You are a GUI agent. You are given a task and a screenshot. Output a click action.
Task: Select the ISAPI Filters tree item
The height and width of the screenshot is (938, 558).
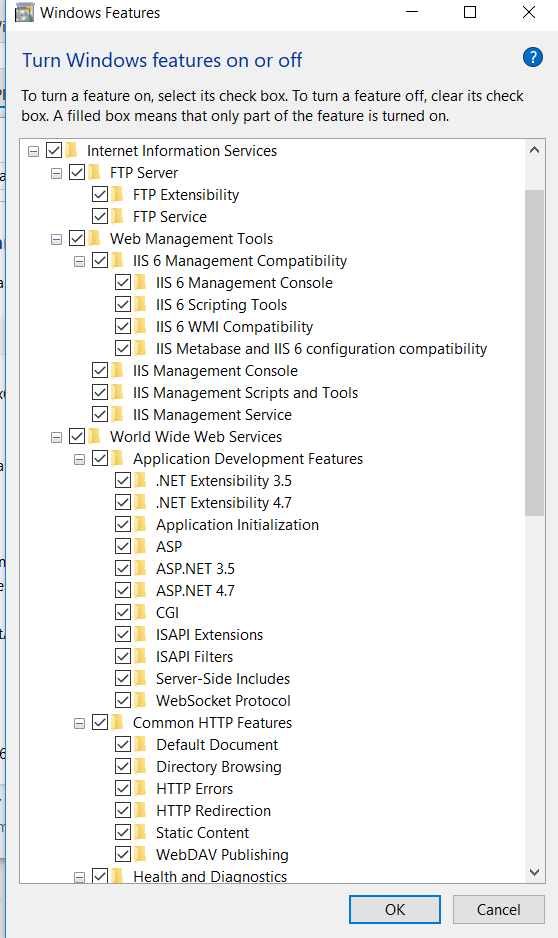coord(194,657)
